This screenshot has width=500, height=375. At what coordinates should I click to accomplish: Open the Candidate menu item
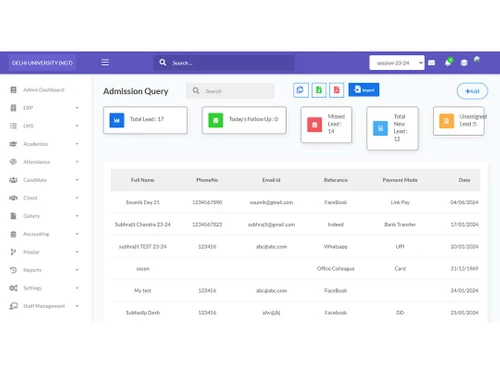click(35, 180)
